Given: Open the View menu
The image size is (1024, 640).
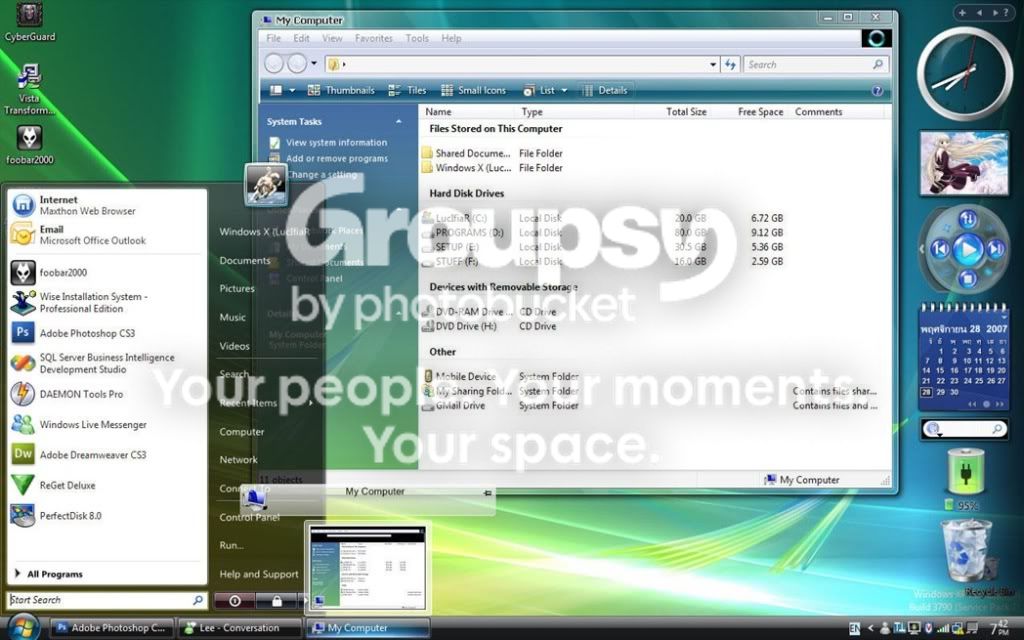Looking at the screenshot, I should pyautogui.click(x=332, y=39).
